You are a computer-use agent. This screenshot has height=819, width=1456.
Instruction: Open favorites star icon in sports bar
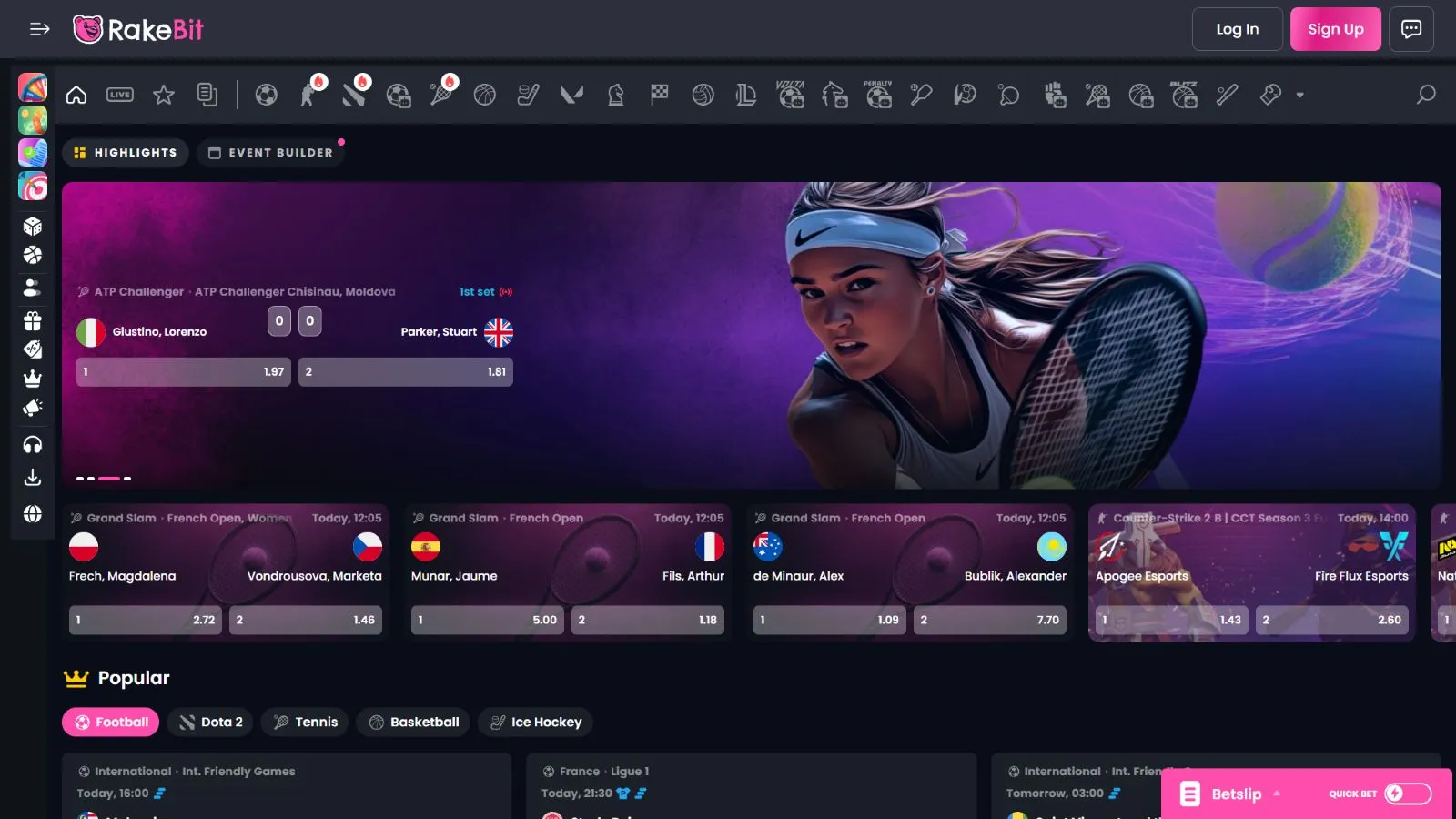point(164,95)
